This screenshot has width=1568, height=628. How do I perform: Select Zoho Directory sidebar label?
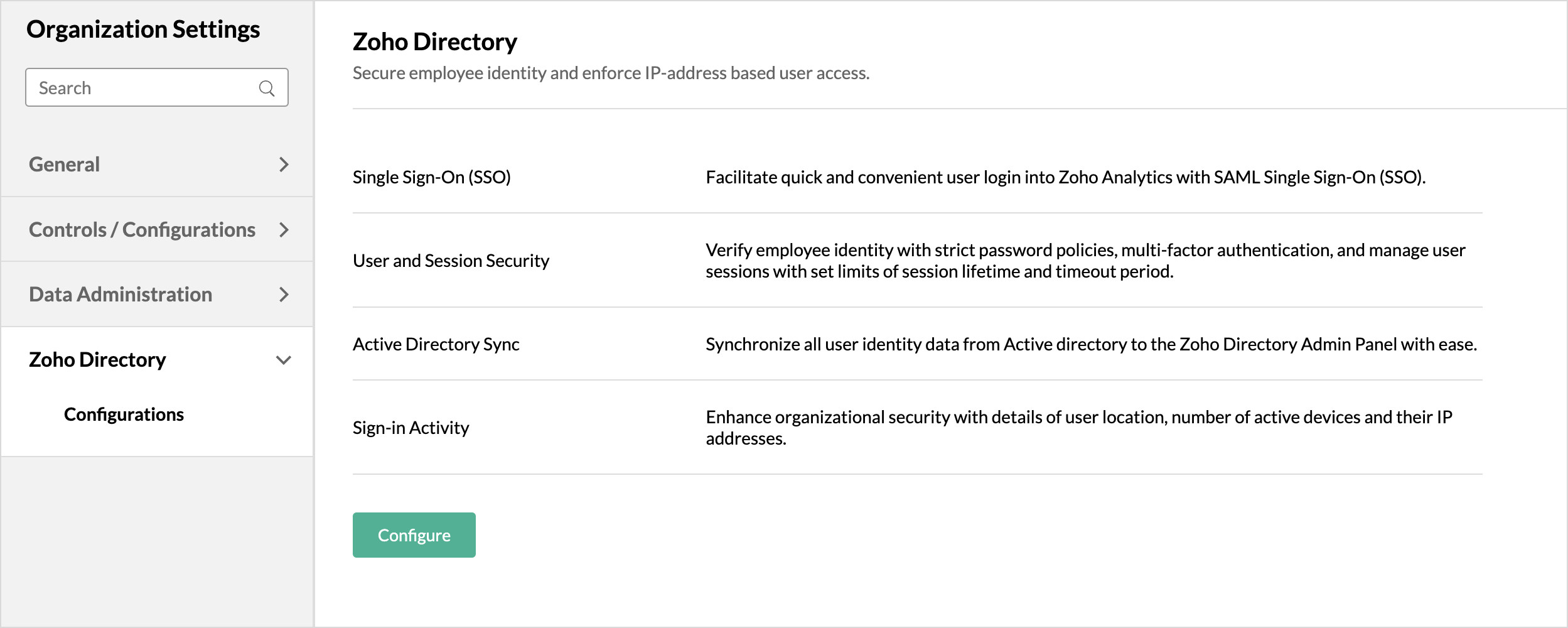[97, 360]
